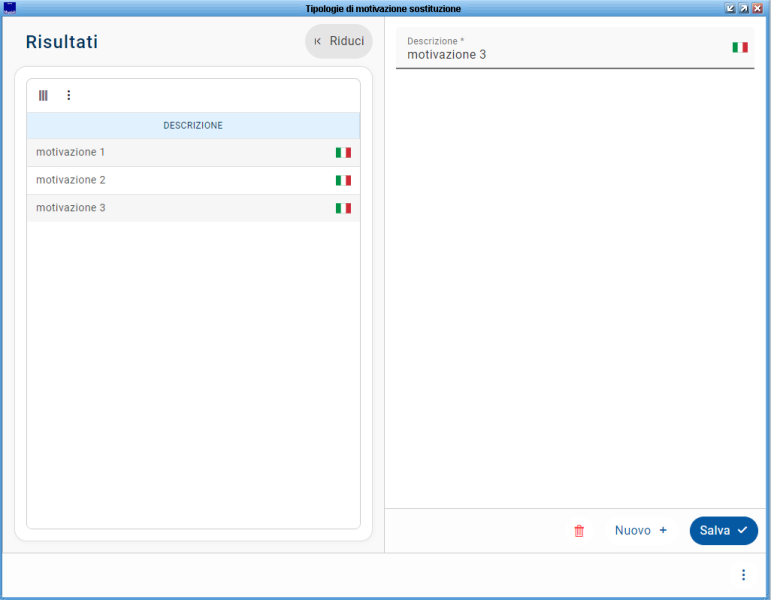Open the bottom-right three-dot options menu
This screenshot has height=600, width=771.
pyautogui.click(x=743, y=575)
